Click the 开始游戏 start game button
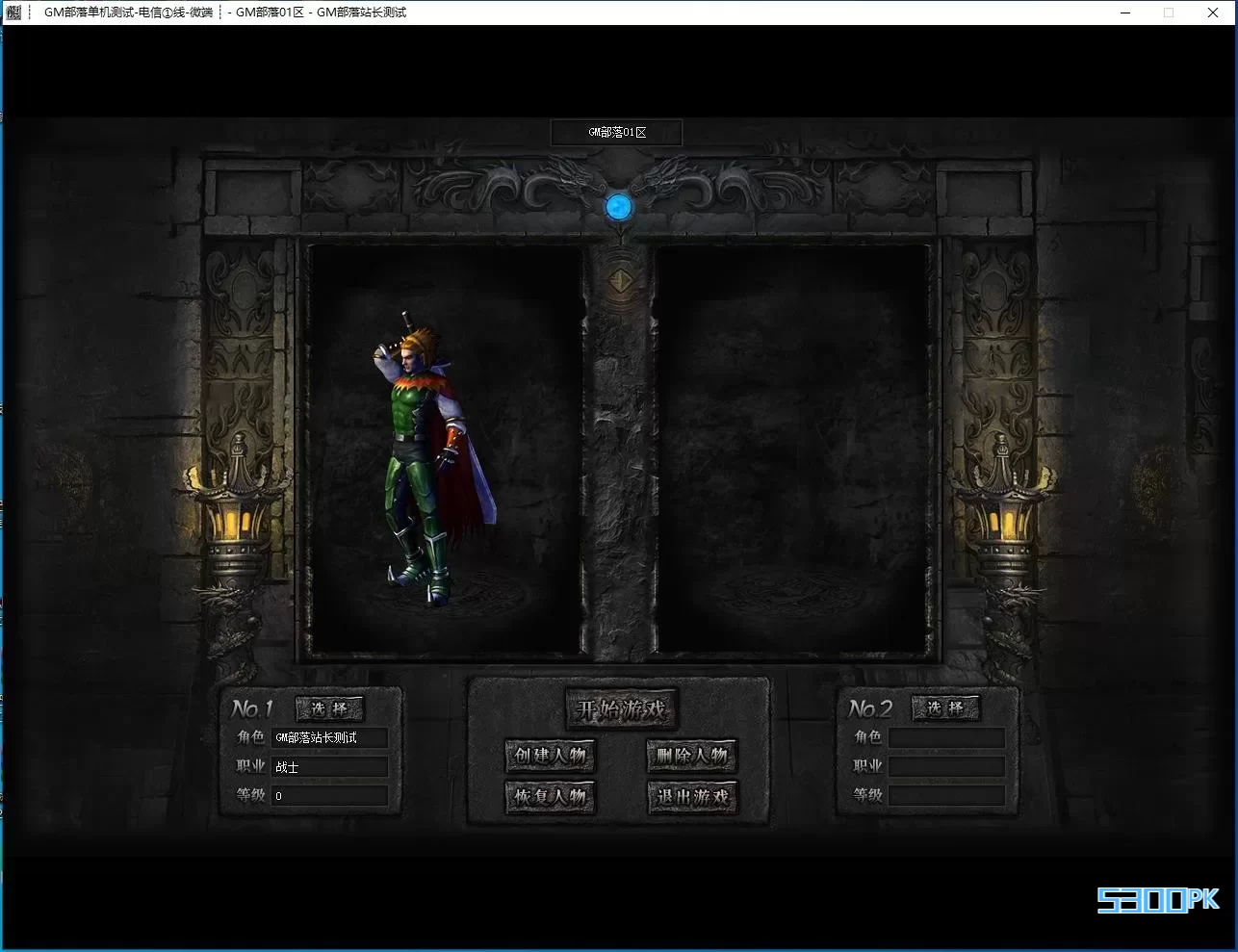 tap(621, 709)
